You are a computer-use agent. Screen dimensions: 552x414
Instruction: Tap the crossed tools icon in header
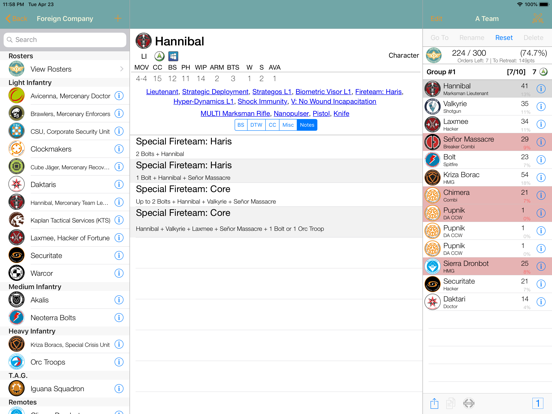(538, 18)
